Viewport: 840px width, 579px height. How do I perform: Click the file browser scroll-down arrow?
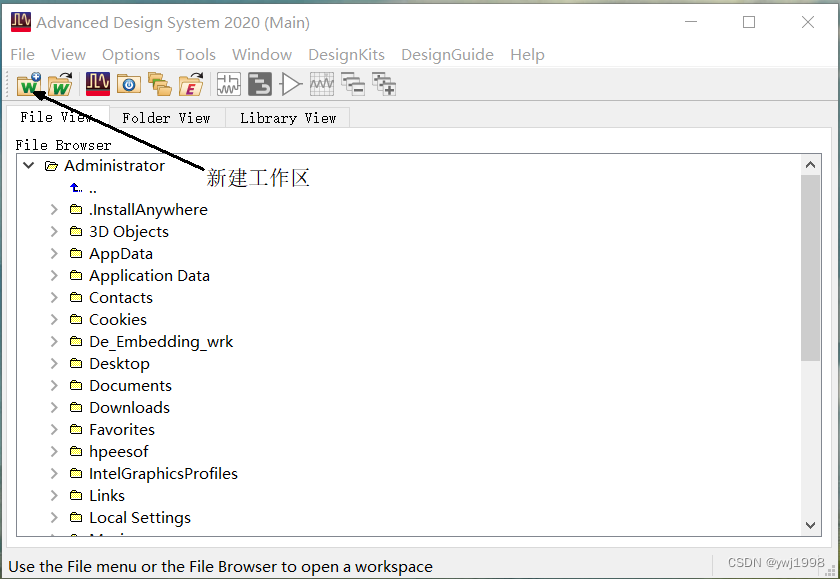pyautogui.click(x=811, y=525)
